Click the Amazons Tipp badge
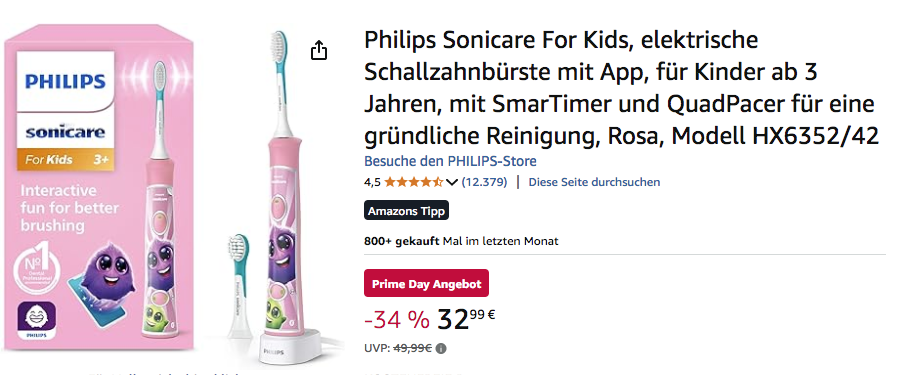Viewport: 903px width, 375px height. (x=406, y=211)
